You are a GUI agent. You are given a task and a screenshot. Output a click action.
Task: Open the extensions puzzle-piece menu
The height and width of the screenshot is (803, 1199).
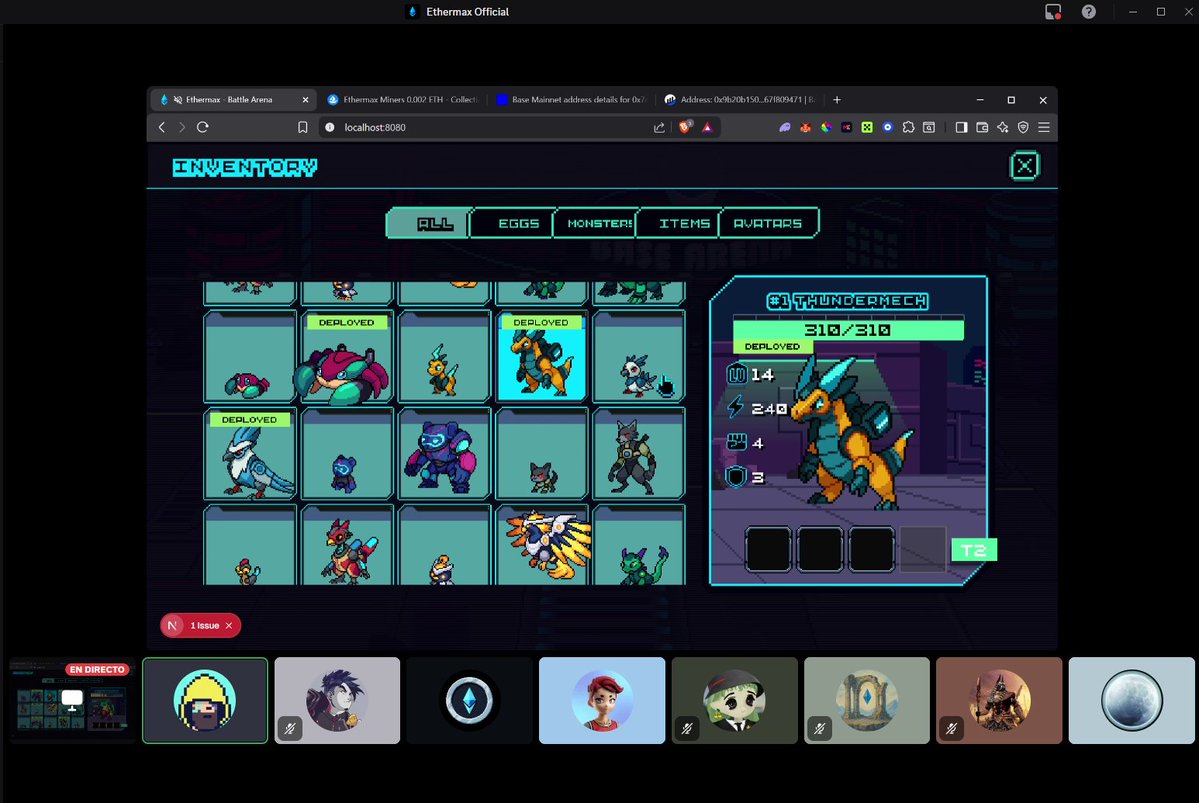click(x=908, y=127)
